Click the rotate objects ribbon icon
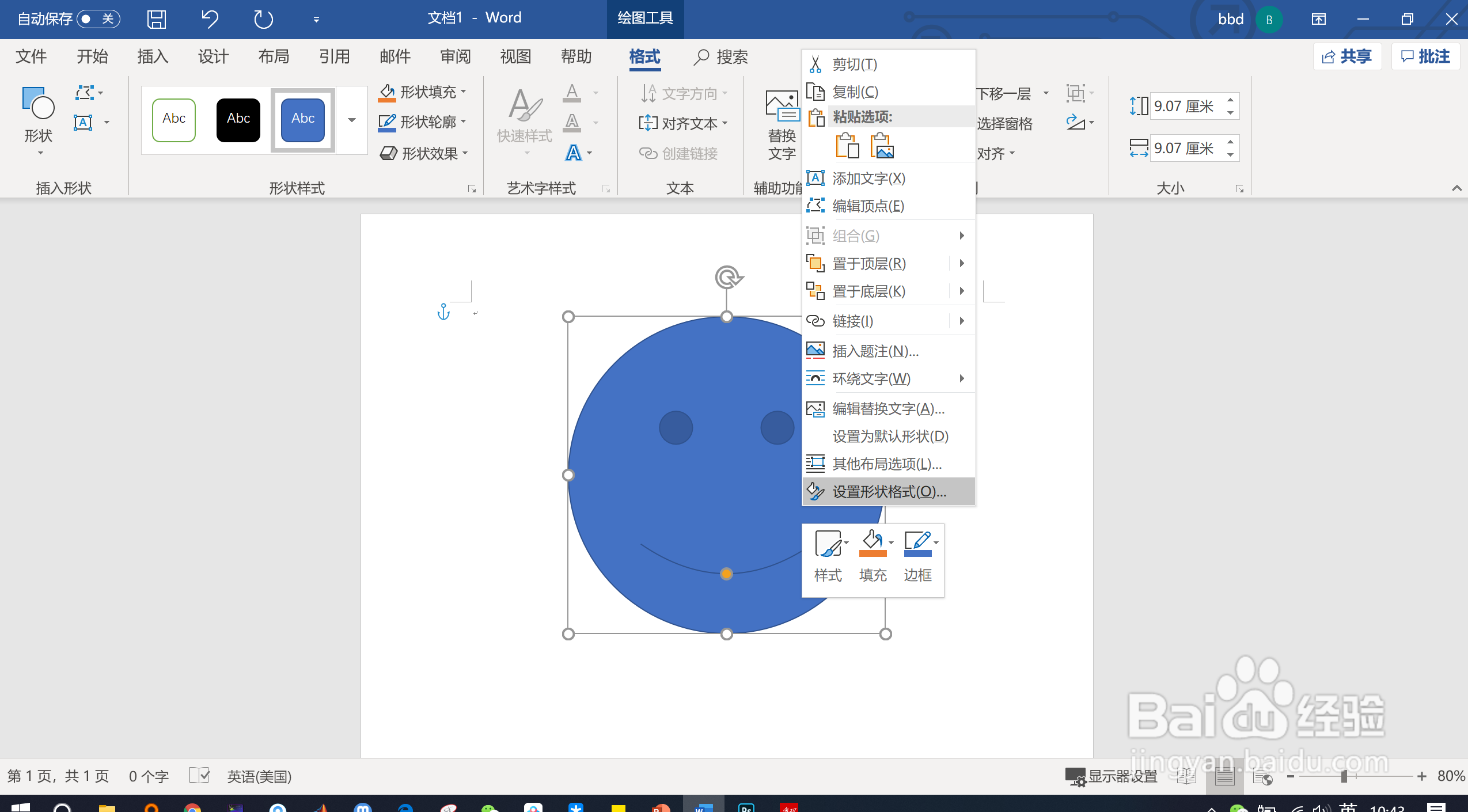 [1075, 122]
